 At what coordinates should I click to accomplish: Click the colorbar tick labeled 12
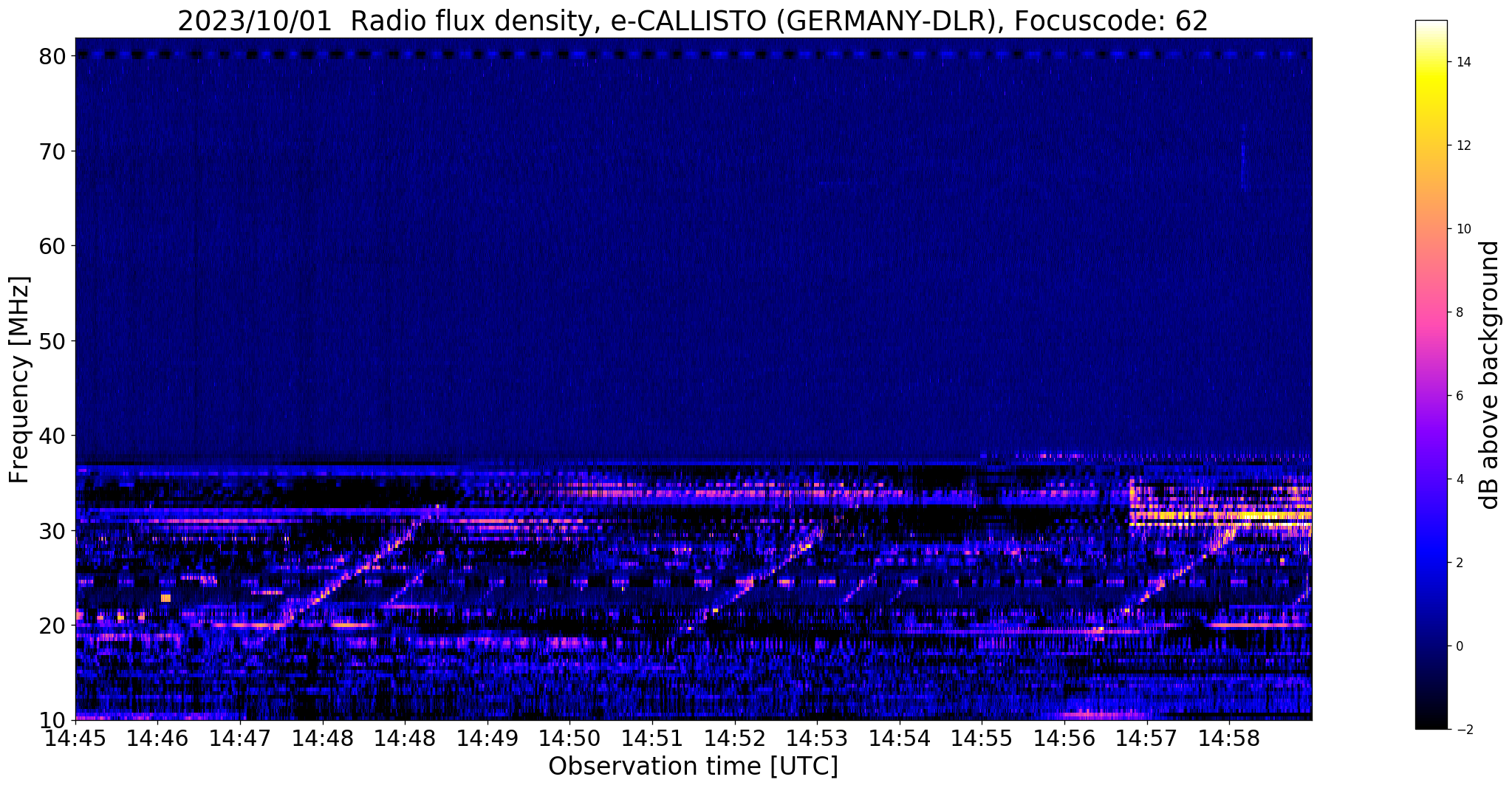click(x=1463, y=145)
